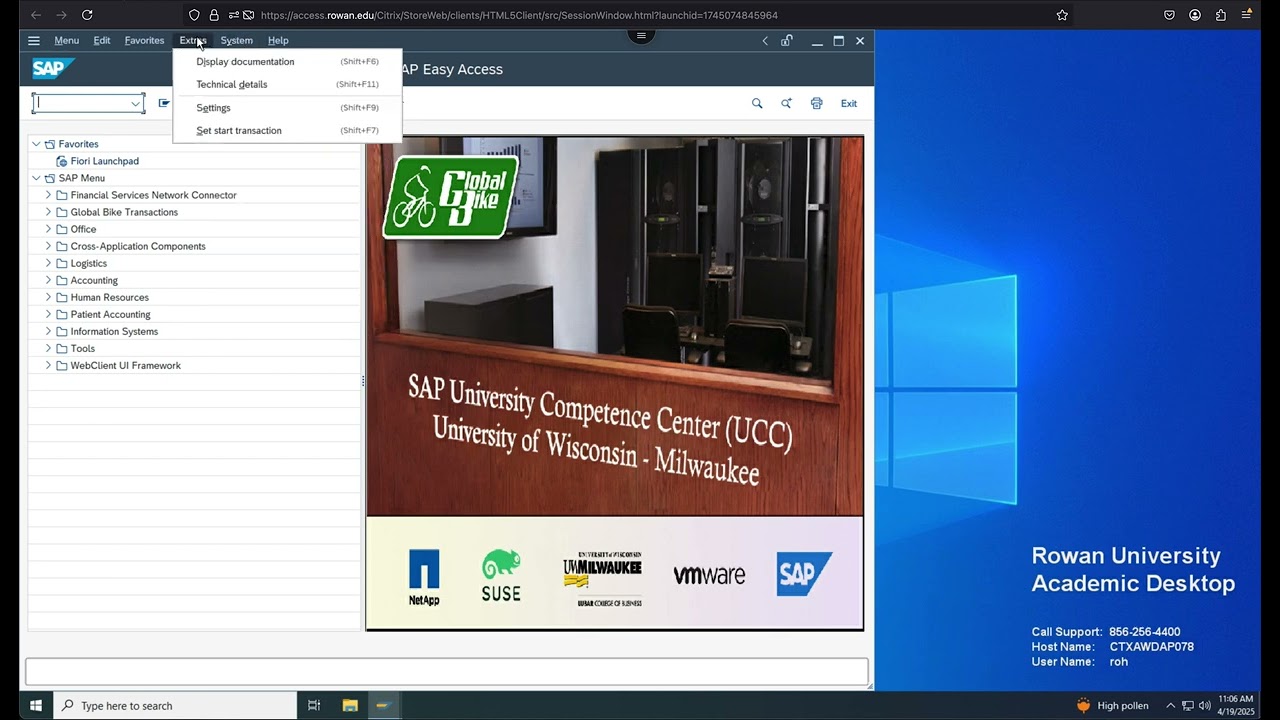
Task: Open the command field dropdown arrow
Action: [x=135, y=103]
